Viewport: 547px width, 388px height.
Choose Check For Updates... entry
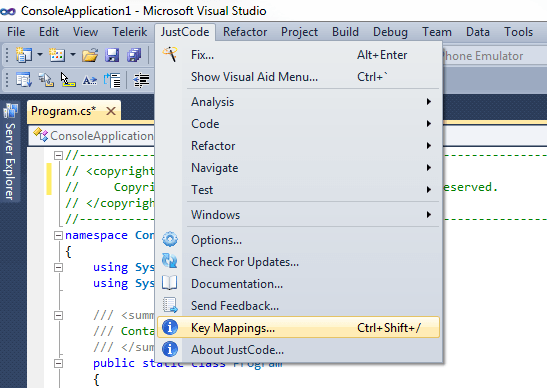[298, 262]
